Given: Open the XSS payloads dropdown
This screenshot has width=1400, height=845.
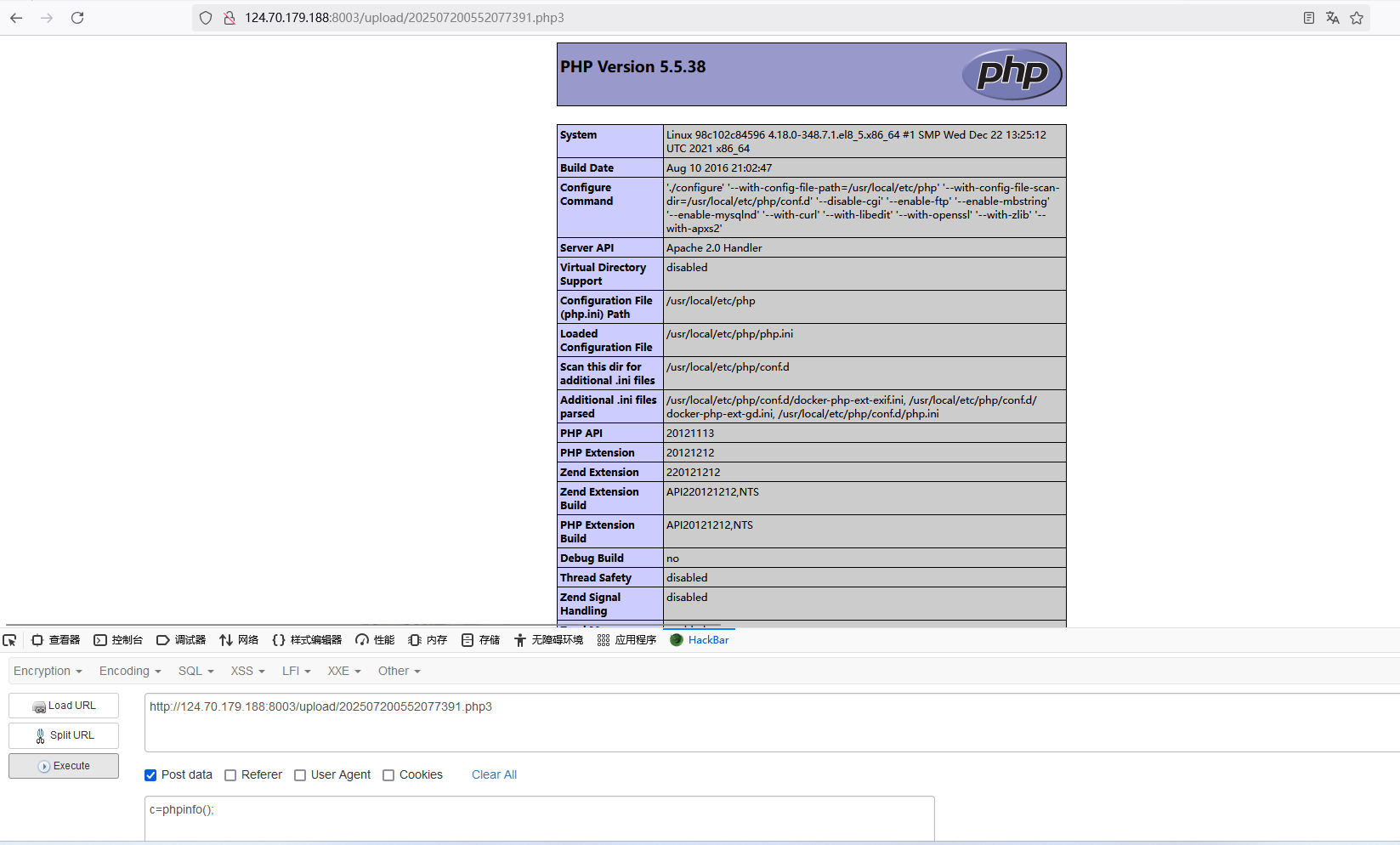Looking at the screenshot, I should (x=246, y=671).
